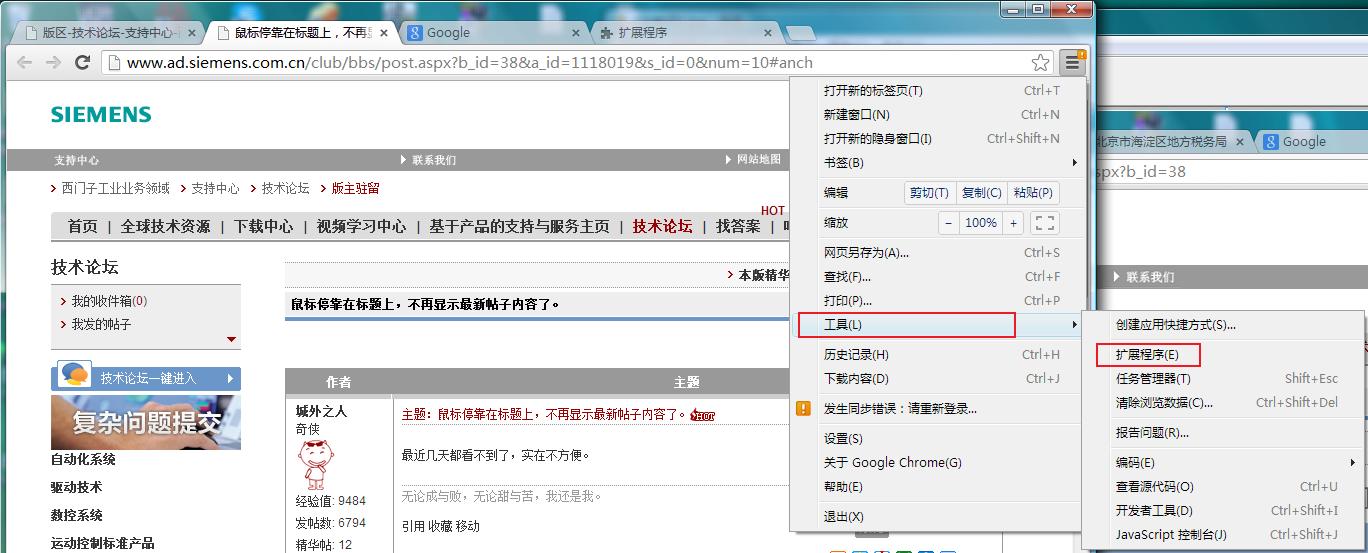Select 开发者工具(D) submenu item
Screen dimensions: 1368x553
[x=1224, y=510]
